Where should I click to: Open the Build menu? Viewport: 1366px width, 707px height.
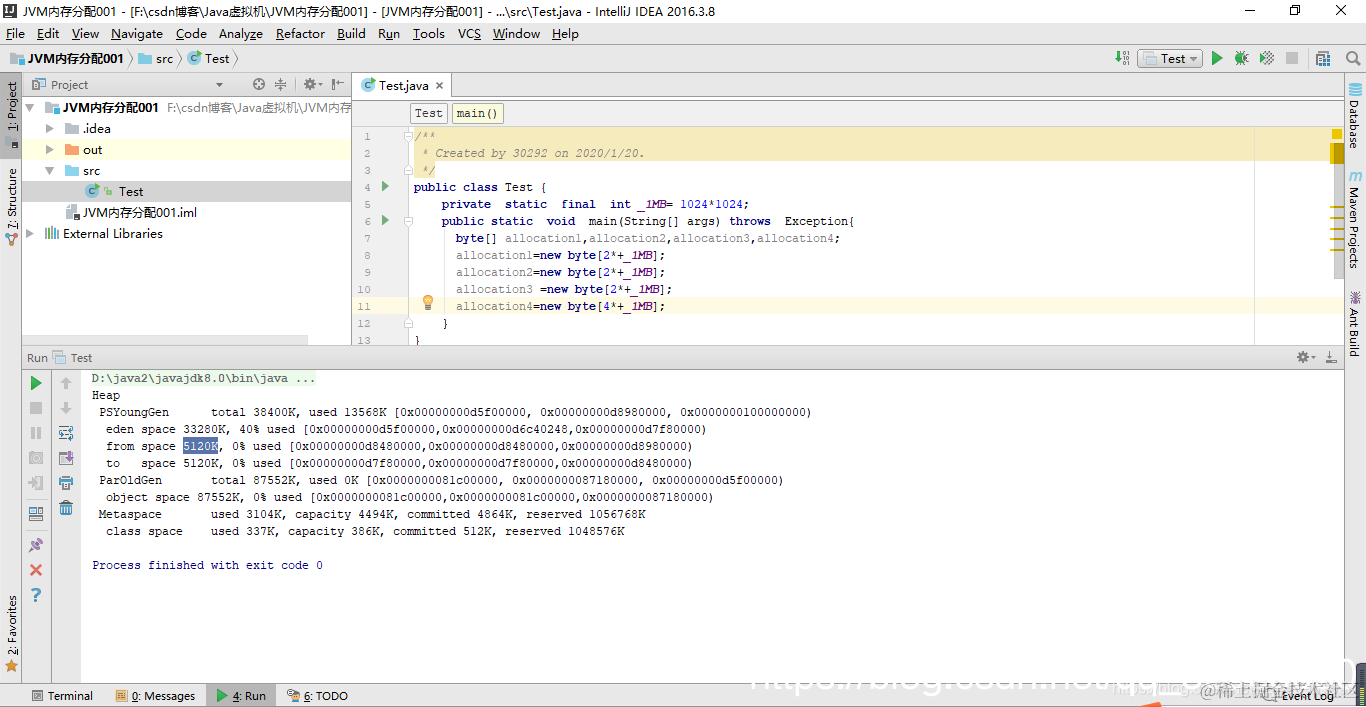click(x=351, y=33)
